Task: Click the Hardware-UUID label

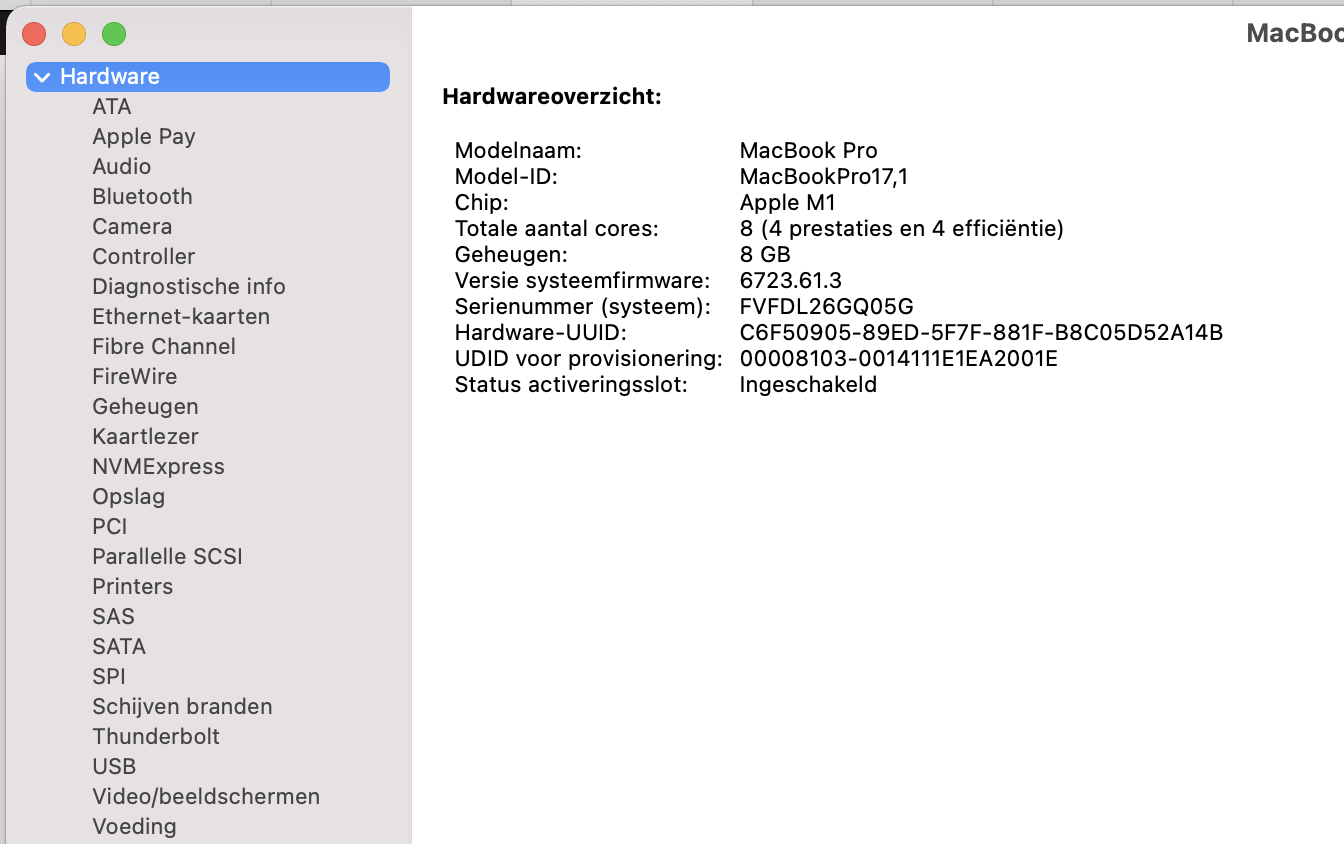Action: point(540,333)
